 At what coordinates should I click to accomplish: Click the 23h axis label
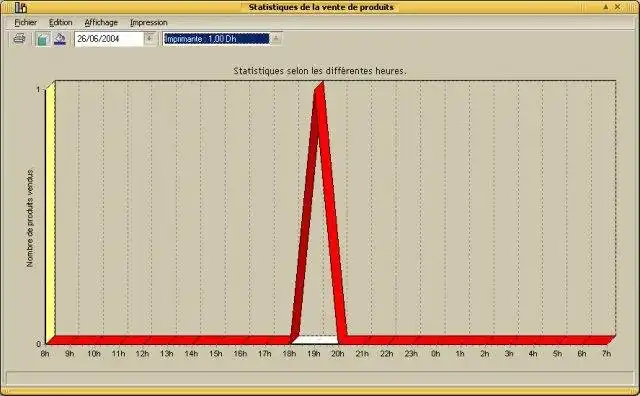coord(411,354)
